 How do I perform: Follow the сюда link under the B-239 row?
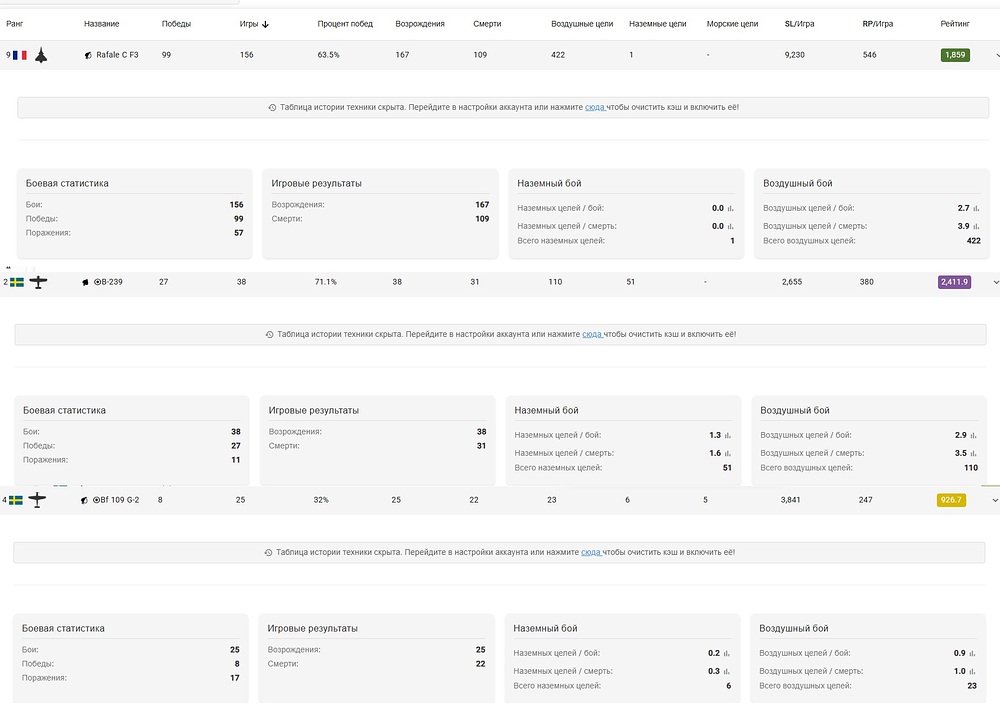[x=592, y=334]
